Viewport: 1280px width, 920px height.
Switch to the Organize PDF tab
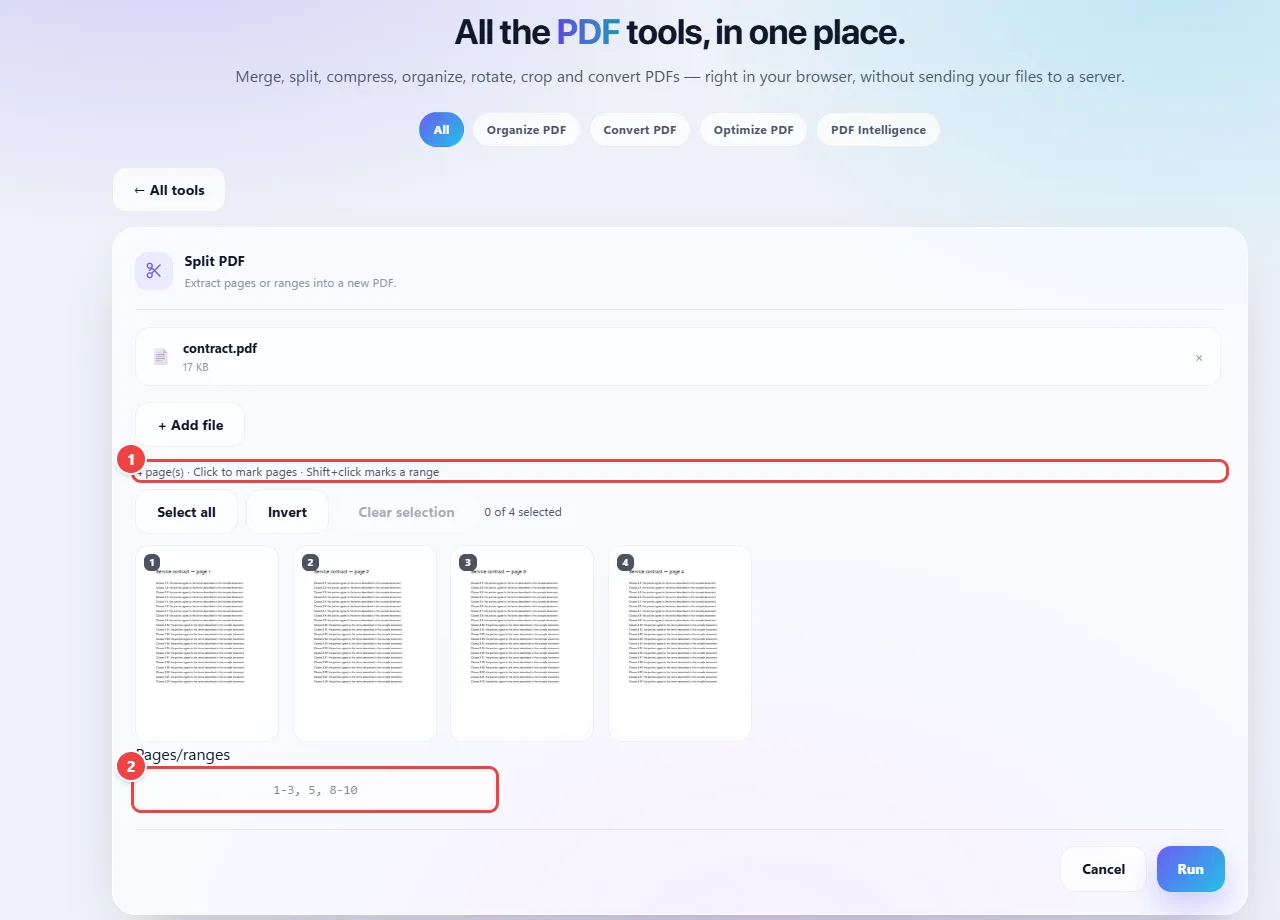526,130
